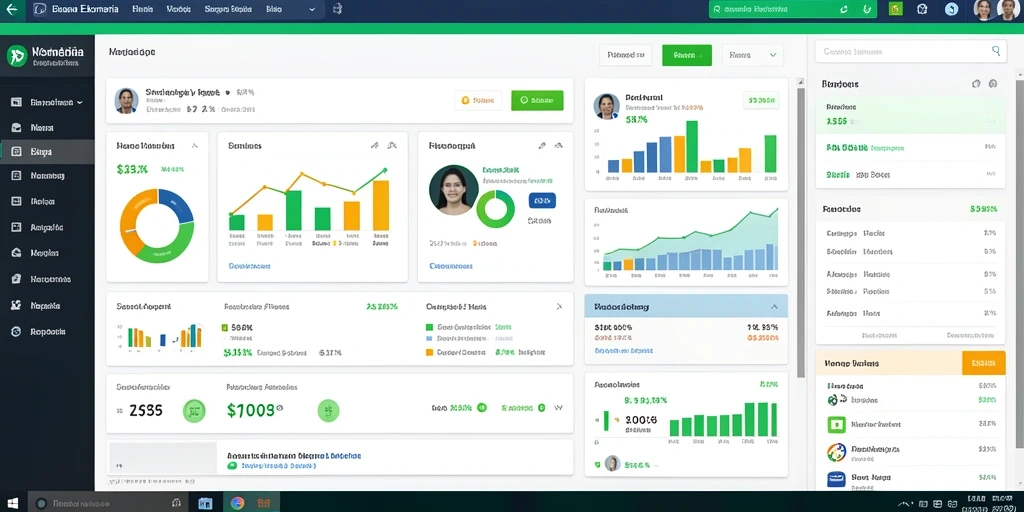Open the dropdown next to green header button
This screenshot has height=512, width=1024.
[752, 56]
